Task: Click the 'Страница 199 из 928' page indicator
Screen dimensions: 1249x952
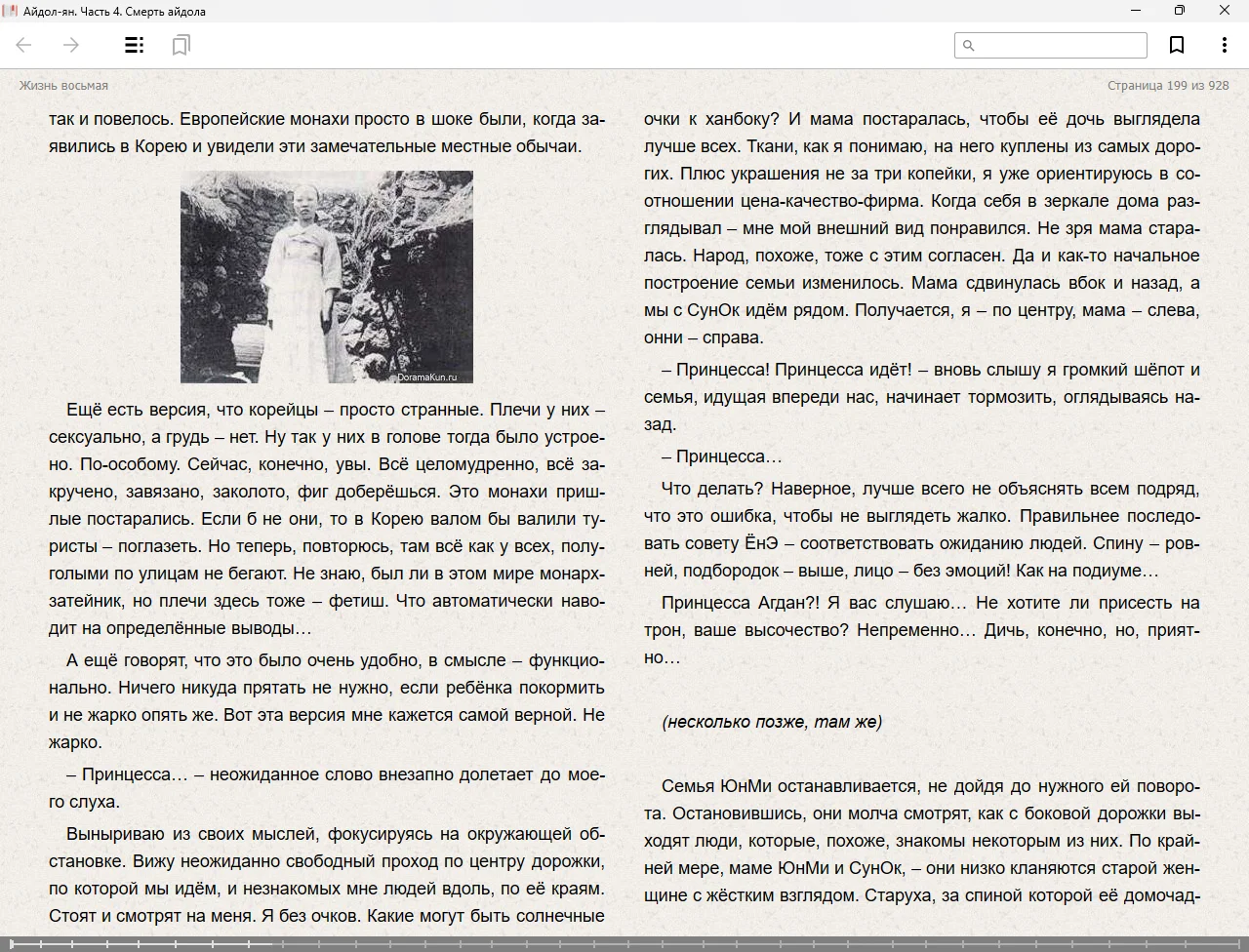Action: (x=1168, y=86)
